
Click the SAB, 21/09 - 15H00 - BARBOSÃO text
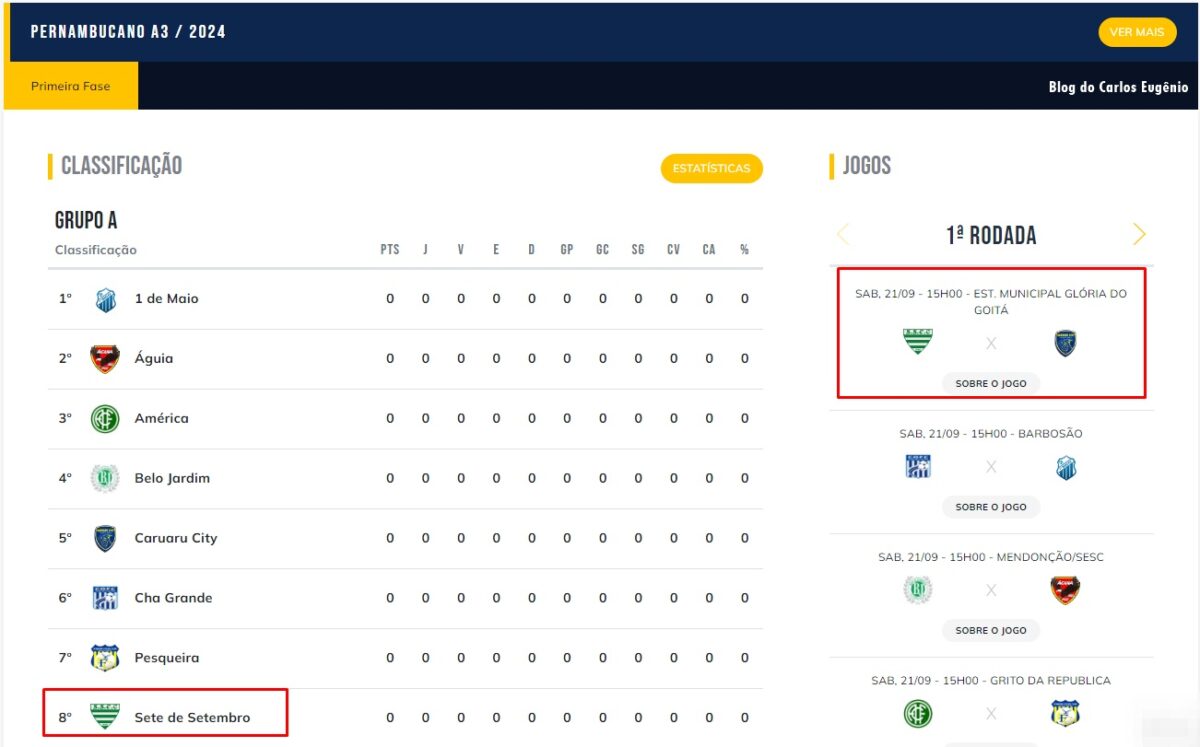[x=991, y=434]
